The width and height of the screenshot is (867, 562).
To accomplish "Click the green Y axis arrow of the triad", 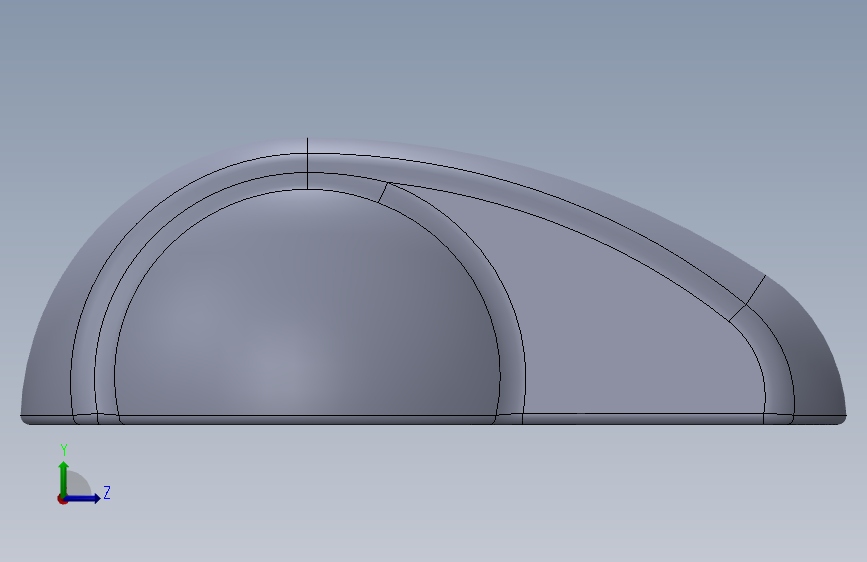I will coord(64,478).
